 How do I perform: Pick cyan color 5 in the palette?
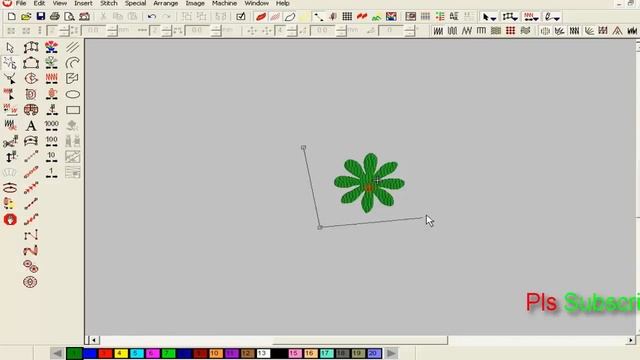pos(136,353)
